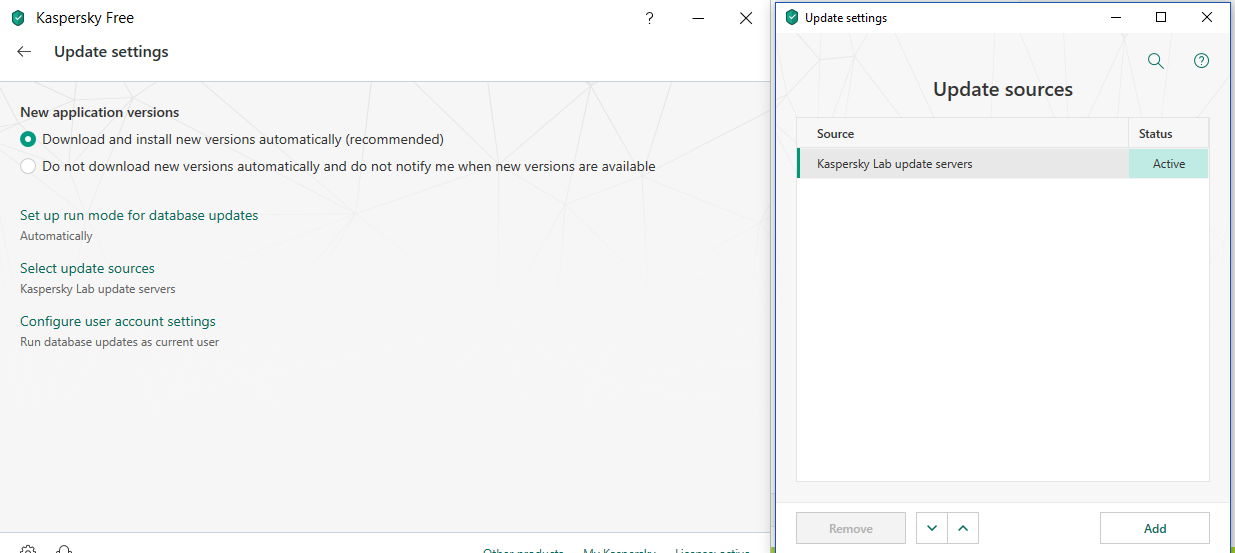1235x553 pixels.
Task: Move selected source up in list
Action: (x=963, y=528)
